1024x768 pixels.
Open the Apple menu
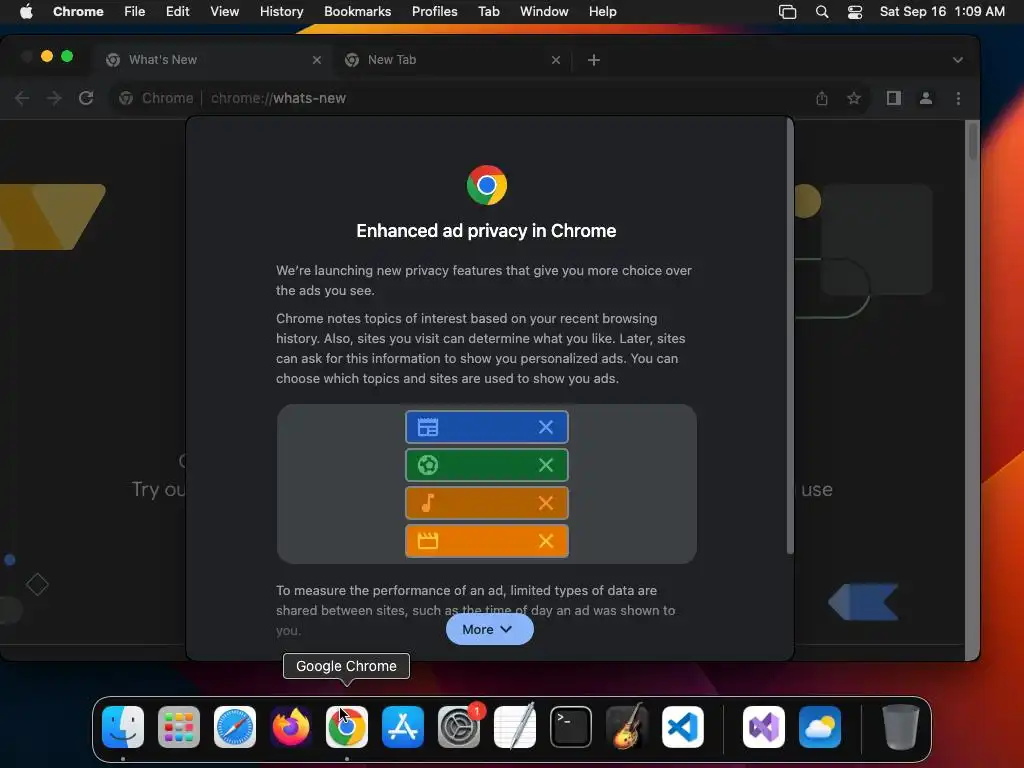[x=26, y=11]
